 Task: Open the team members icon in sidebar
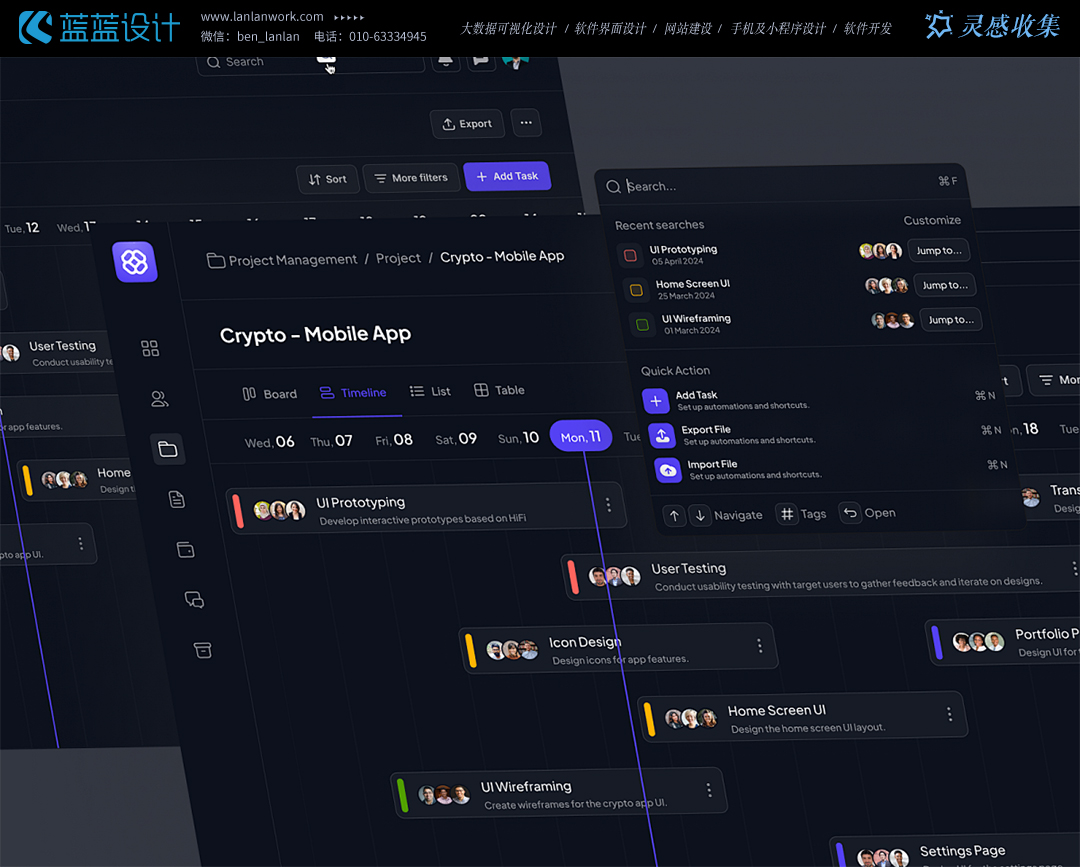point(159,399)
